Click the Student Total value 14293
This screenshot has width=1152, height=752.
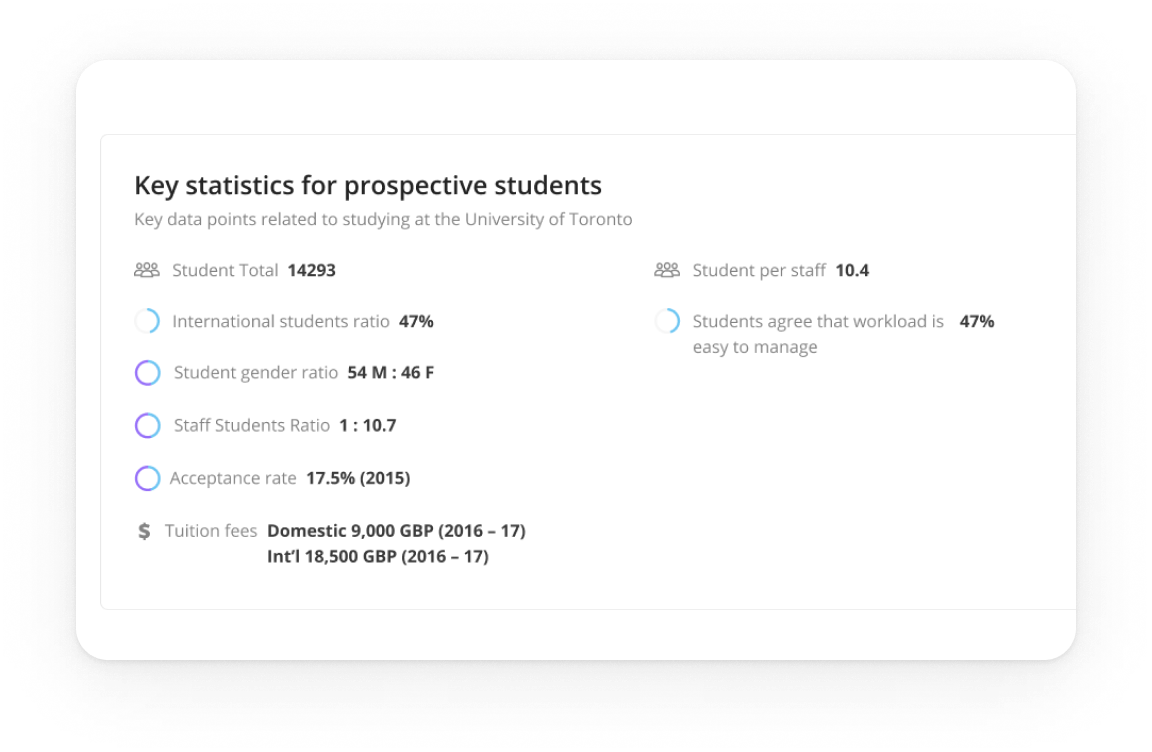312,270
